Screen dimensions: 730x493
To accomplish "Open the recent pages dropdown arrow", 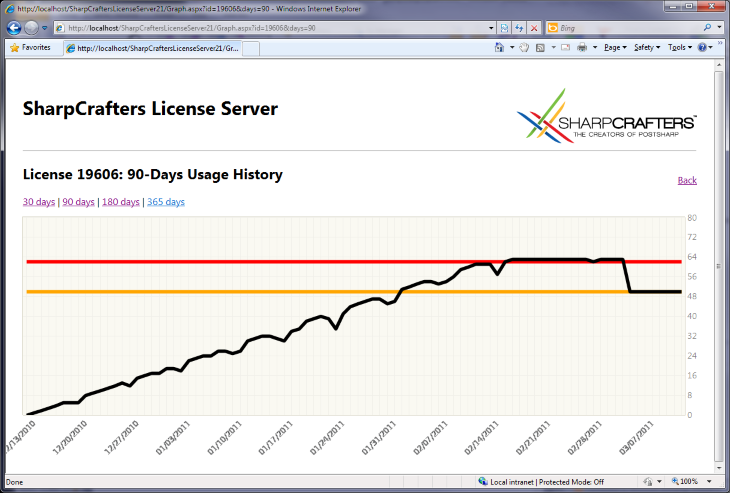I will [45, 28].
